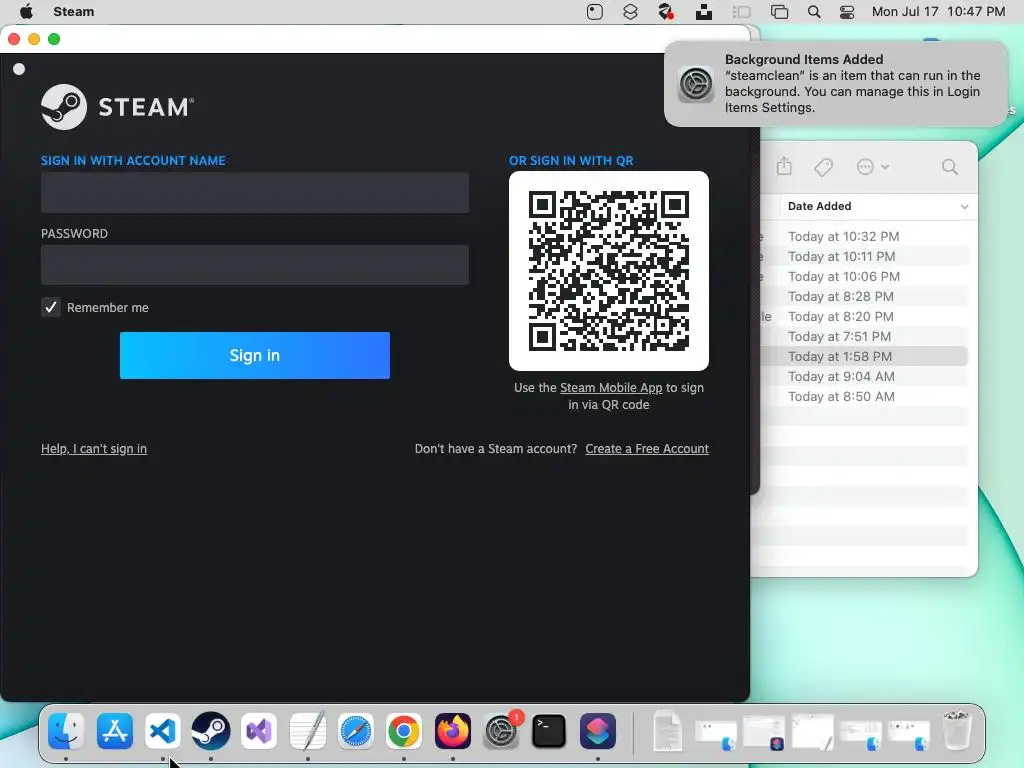This screenshot has width=1024, height=768.
Task: Click the menu bar icon with red dot
Action: click(x=665, y=12)
